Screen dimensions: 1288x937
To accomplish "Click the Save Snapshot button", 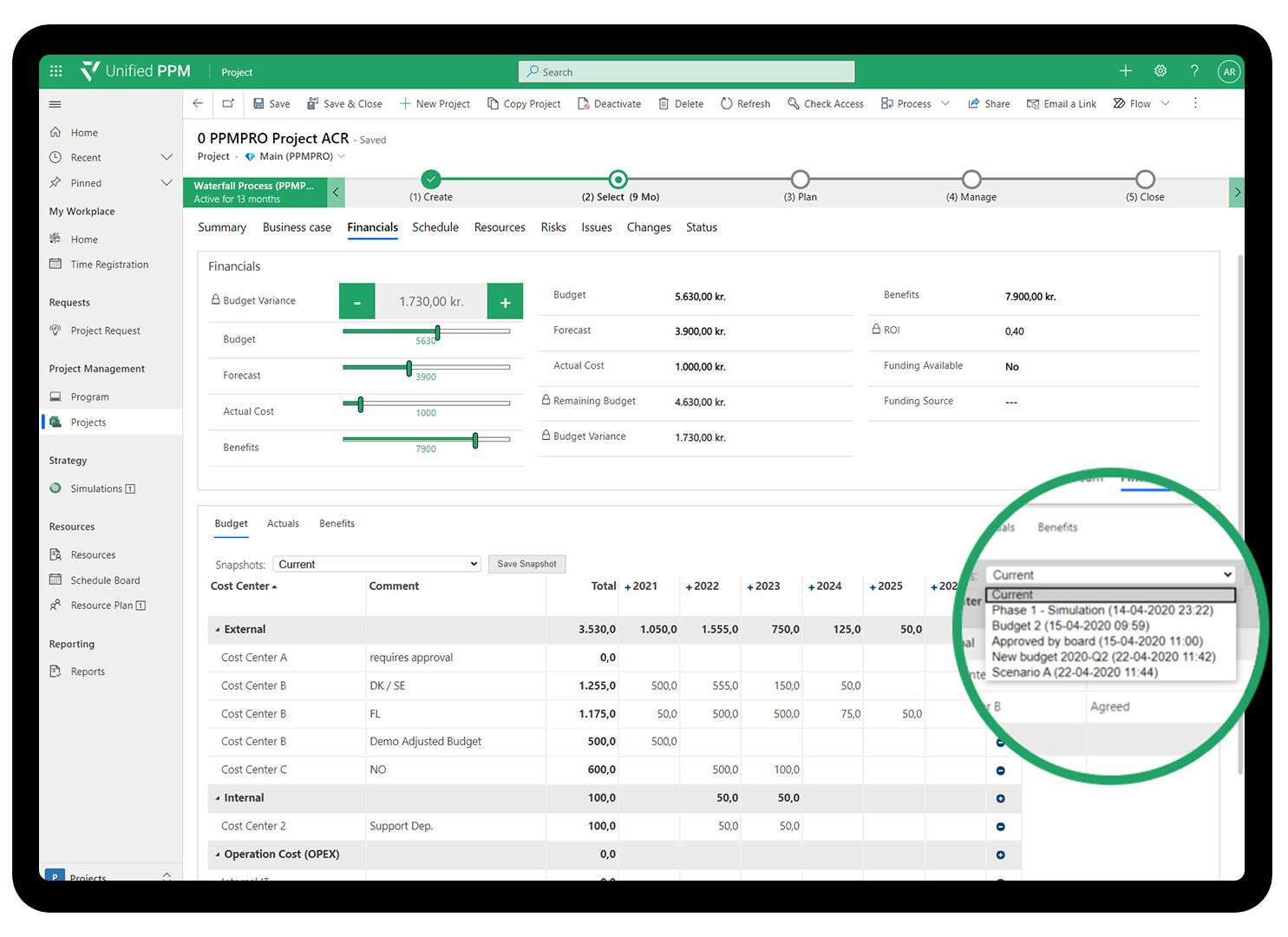I will pyautogui.click(x=526, y=564).
